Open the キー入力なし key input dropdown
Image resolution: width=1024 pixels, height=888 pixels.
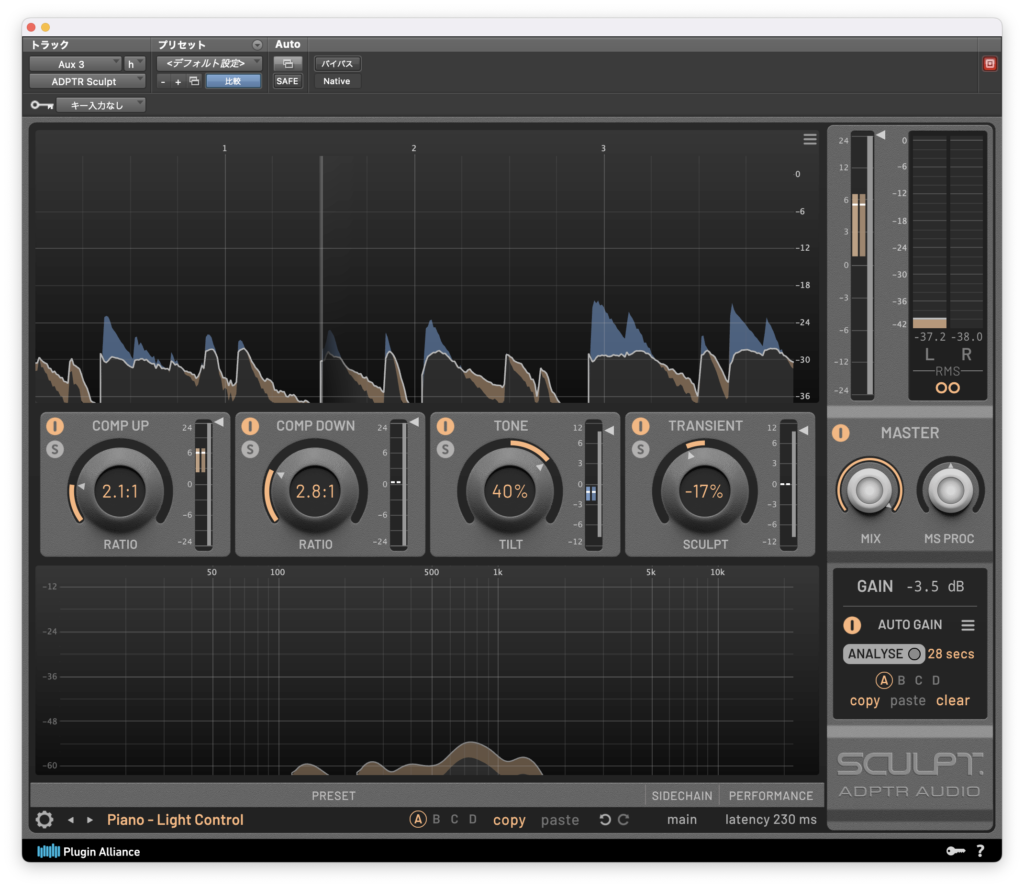click(x=101, y=105)
